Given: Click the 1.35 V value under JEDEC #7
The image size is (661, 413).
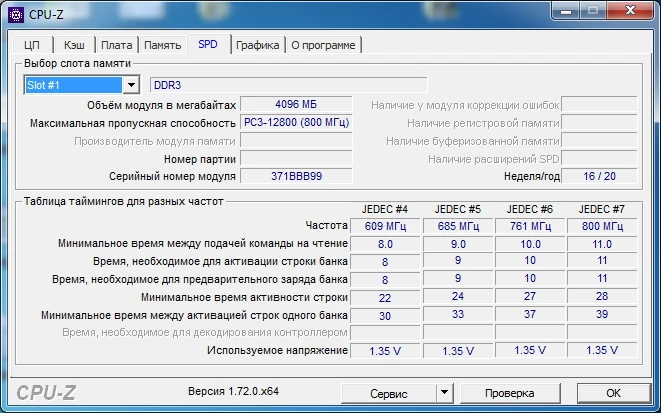Looking at the screenshot, I should point(602,350).
